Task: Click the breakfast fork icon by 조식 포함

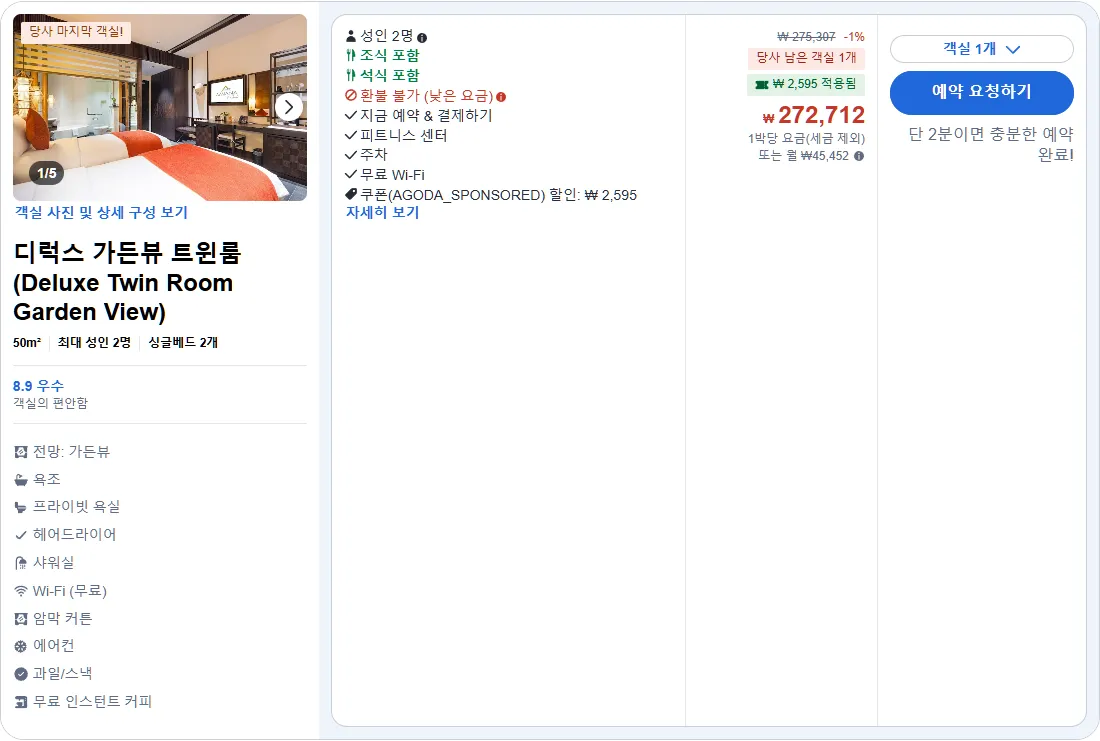Action: pos(351,55)
